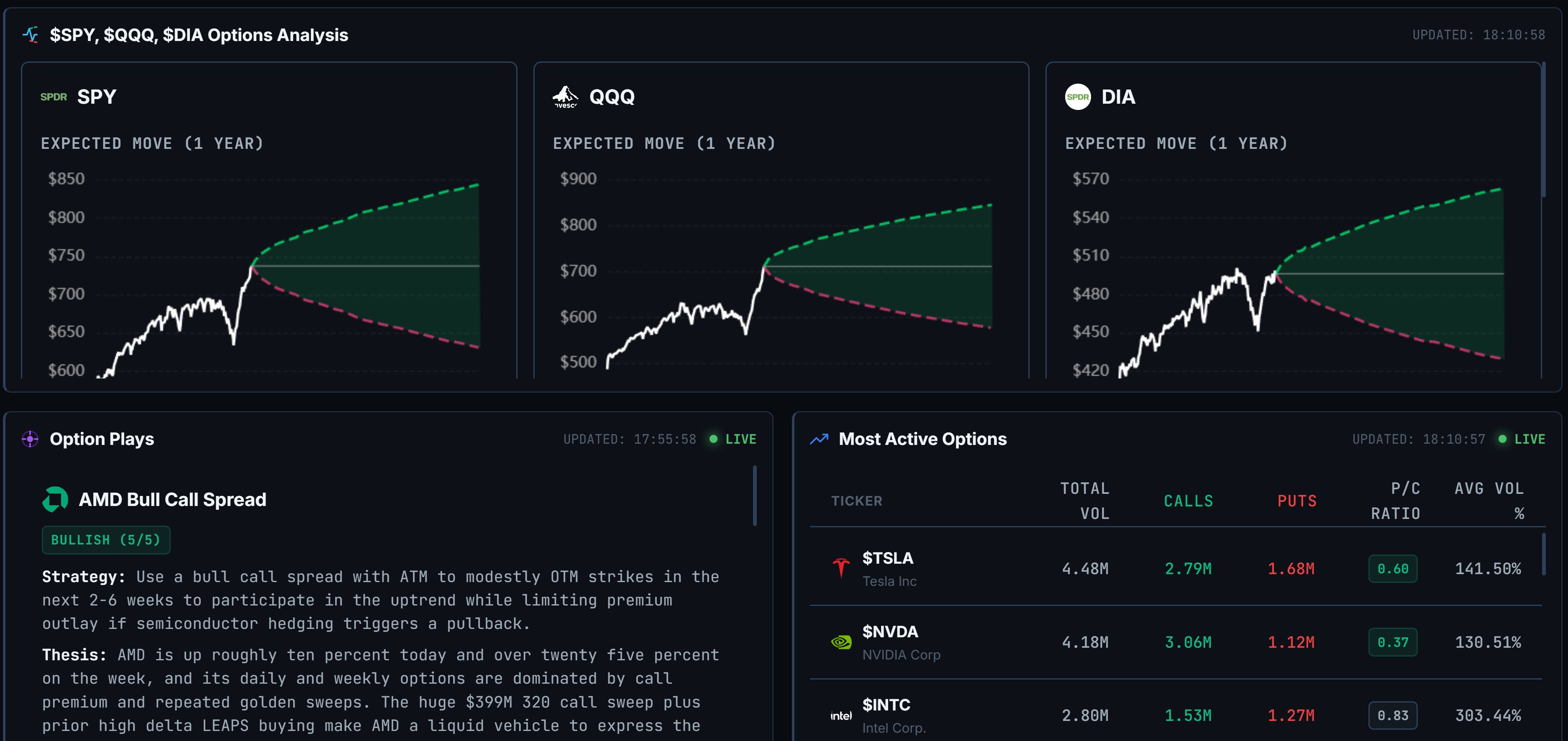Click the NVDA P/C ratio 0.37 badge
This screenshot has height=741, width=1568.
click(1393, 642)
